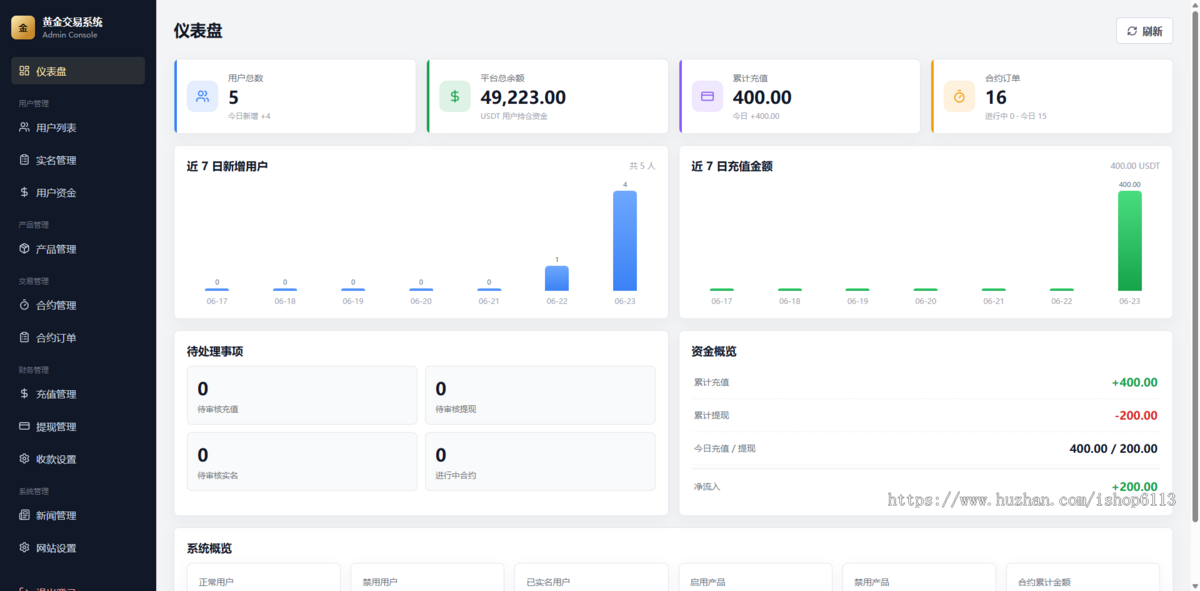Click the 06-23 bar in 近7日新增用户 chart

coord(625,241)
